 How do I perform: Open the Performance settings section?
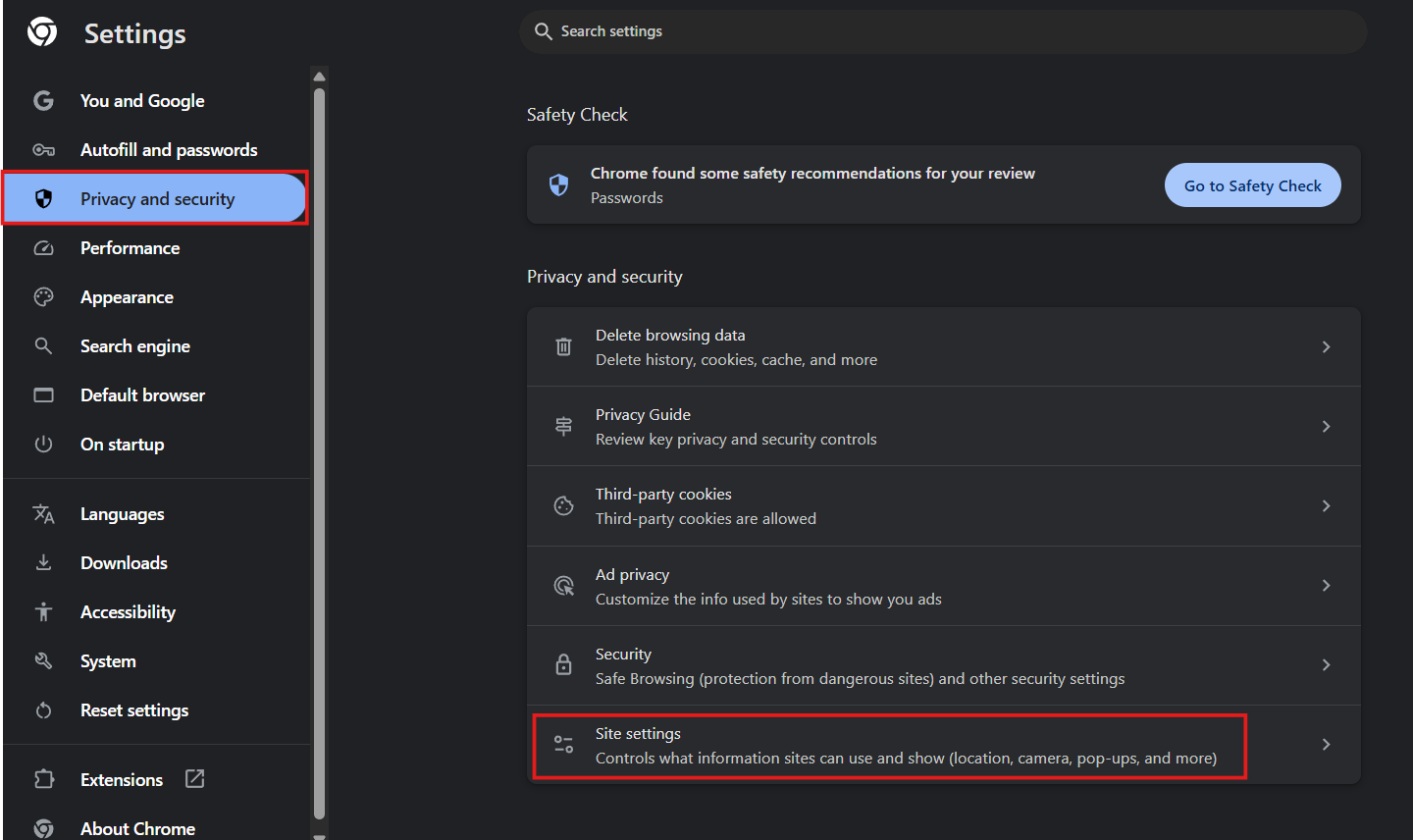[130, 248]
